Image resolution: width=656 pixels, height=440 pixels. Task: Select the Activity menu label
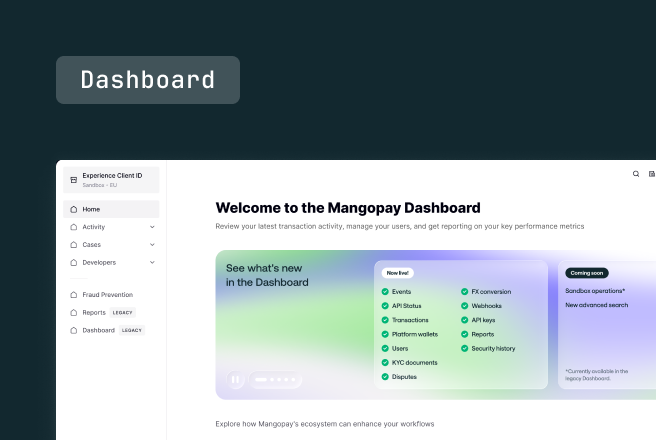(94, 227)
